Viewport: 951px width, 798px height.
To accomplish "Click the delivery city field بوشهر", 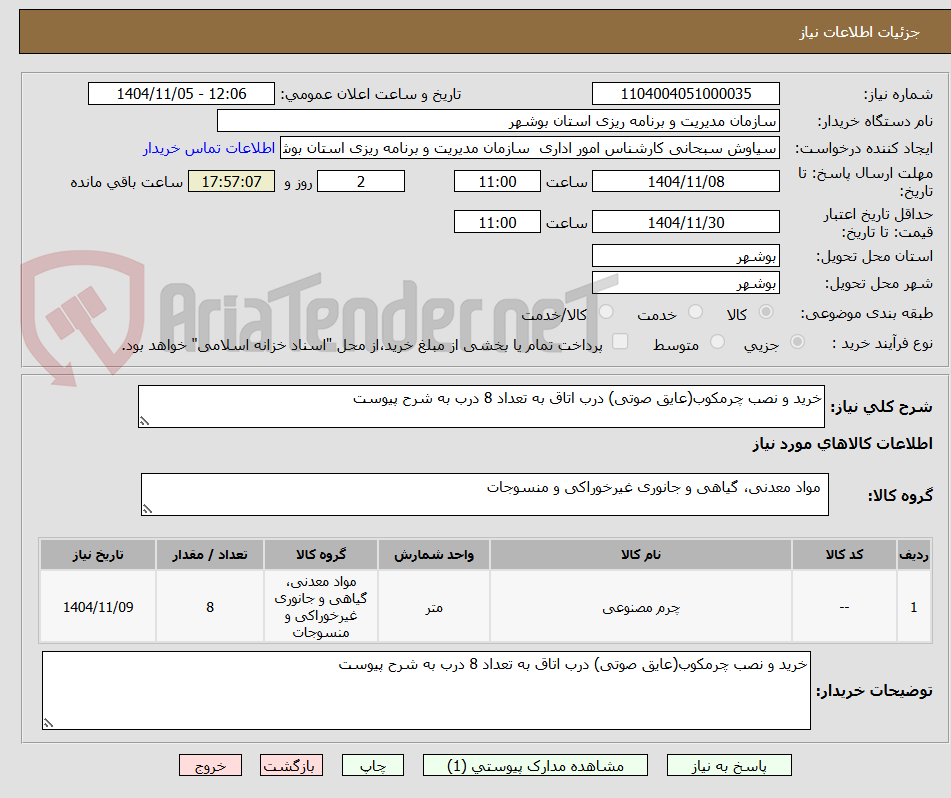I will tap(686, 283).
